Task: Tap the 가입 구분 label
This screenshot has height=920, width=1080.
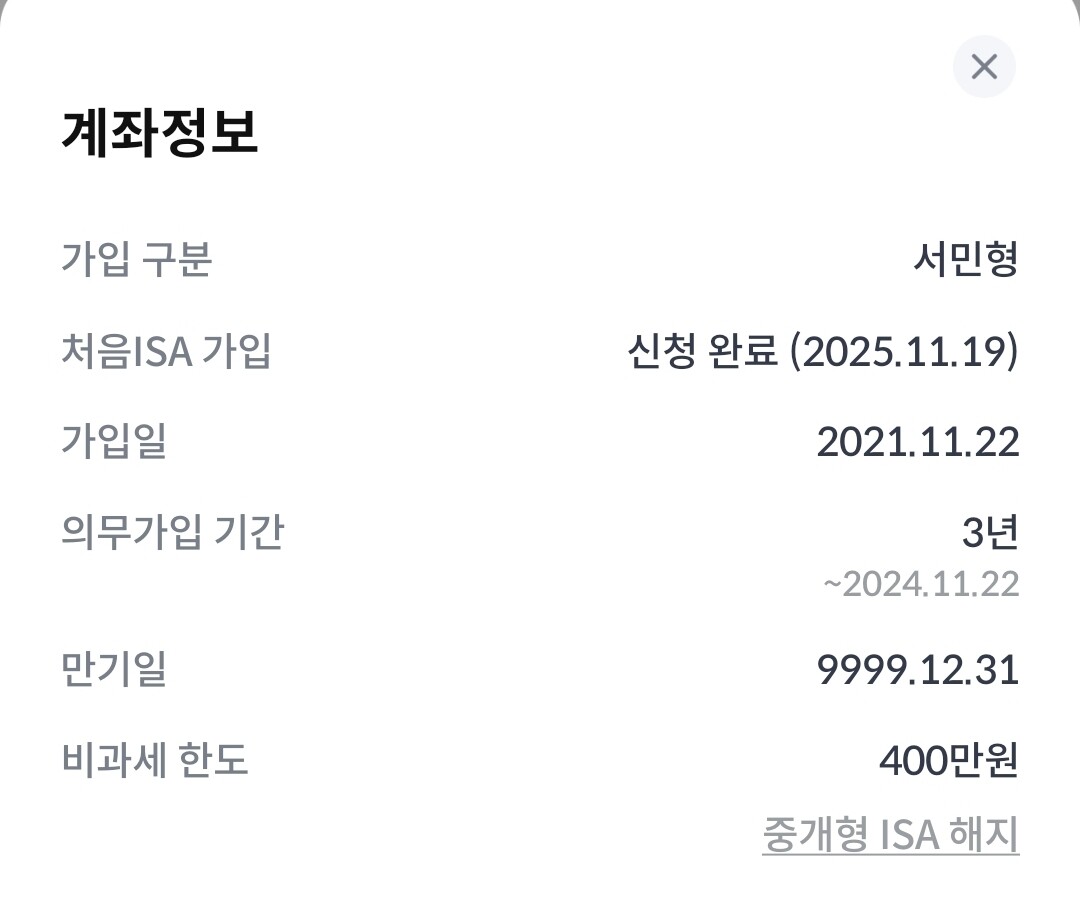Action: [x=137, y=260]
